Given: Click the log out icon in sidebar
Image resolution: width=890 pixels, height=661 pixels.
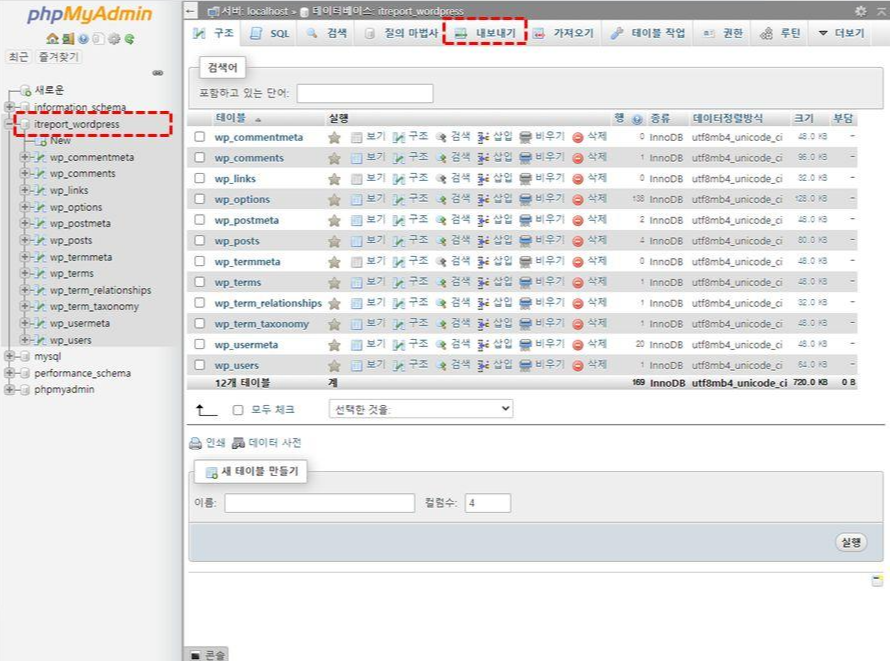Looking at the screenshot, I should point(68,39).
